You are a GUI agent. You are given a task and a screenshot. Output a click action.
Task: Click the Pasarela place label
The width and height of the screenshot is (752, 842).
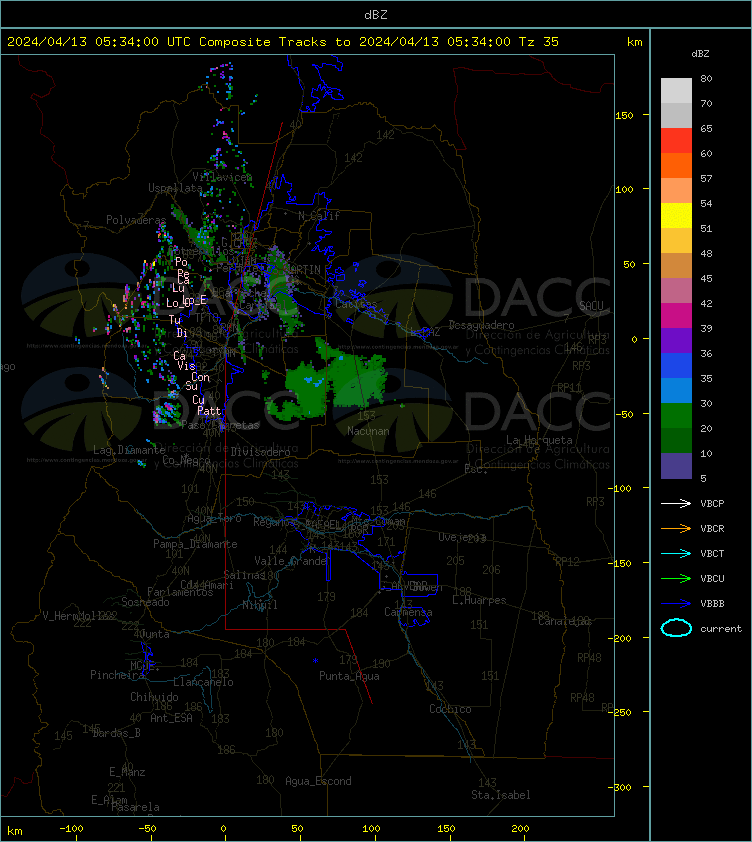135,807
